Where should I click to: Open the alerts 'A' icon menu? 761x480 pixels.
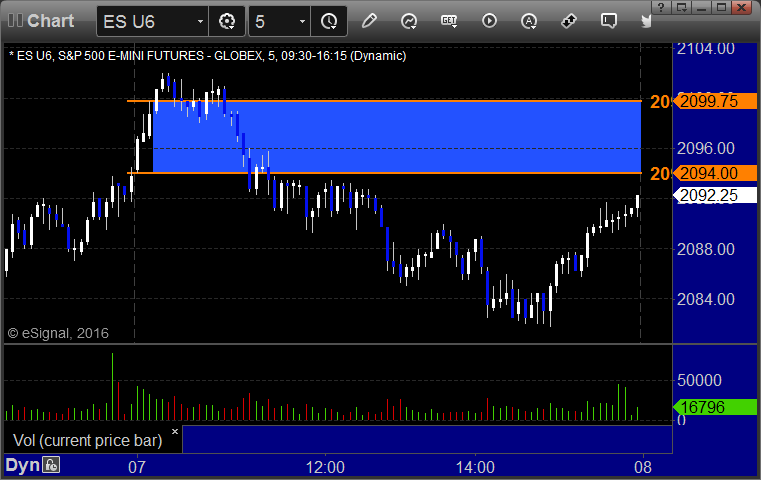pos(529,21)
